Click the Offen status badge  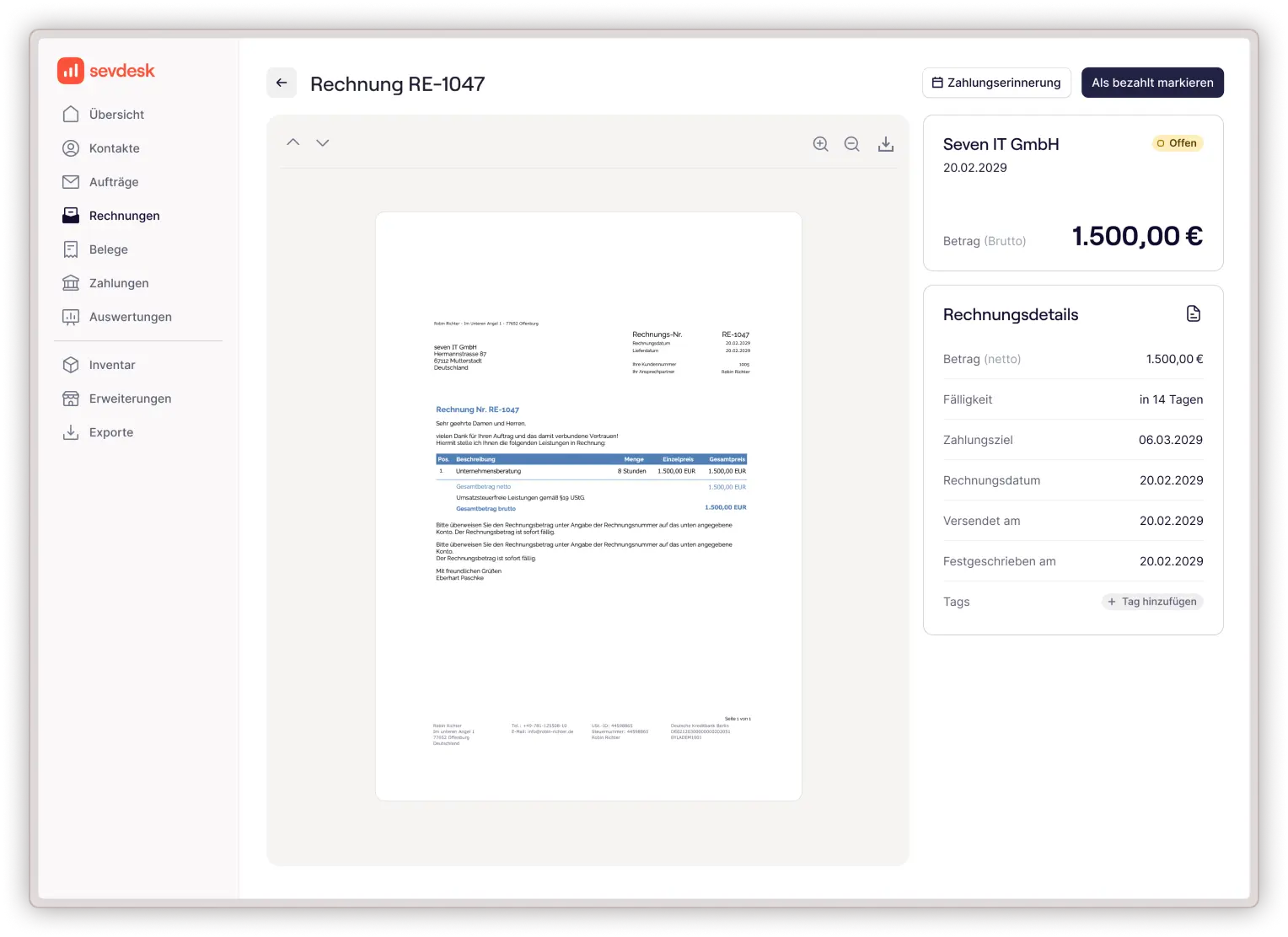[1178, 143]
